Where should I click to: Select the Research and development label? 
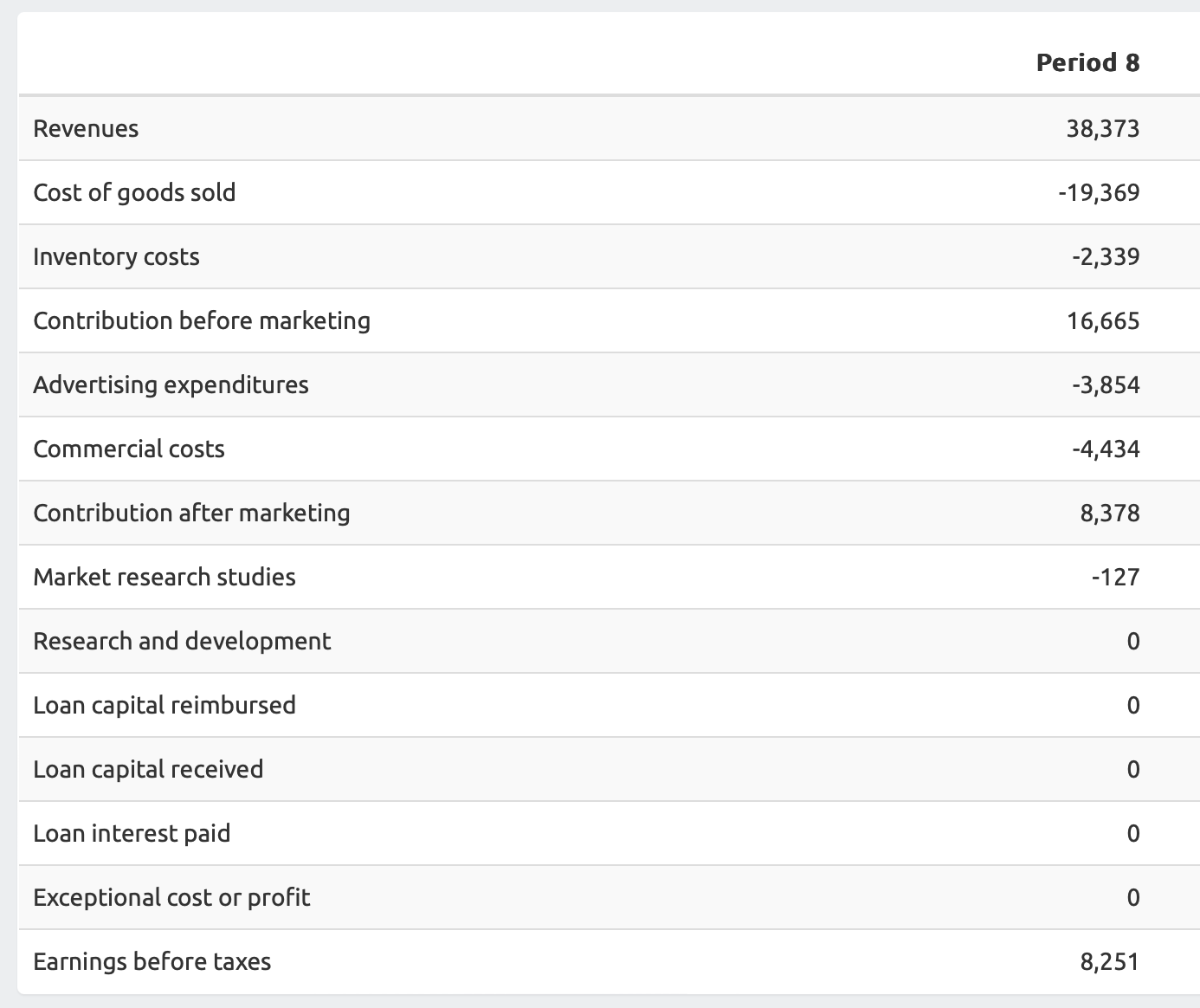[182, 641]
